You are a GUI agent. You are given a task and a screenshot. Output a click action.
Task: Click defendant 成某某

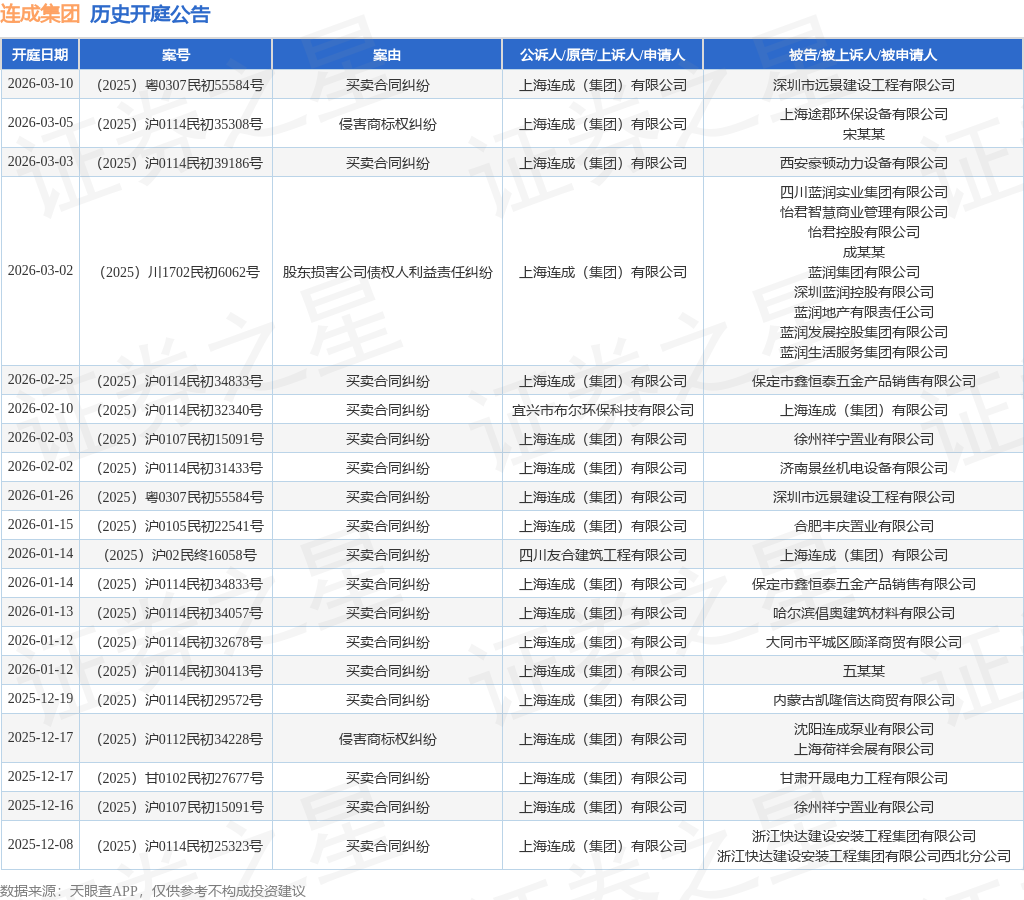tap(863, 252)
